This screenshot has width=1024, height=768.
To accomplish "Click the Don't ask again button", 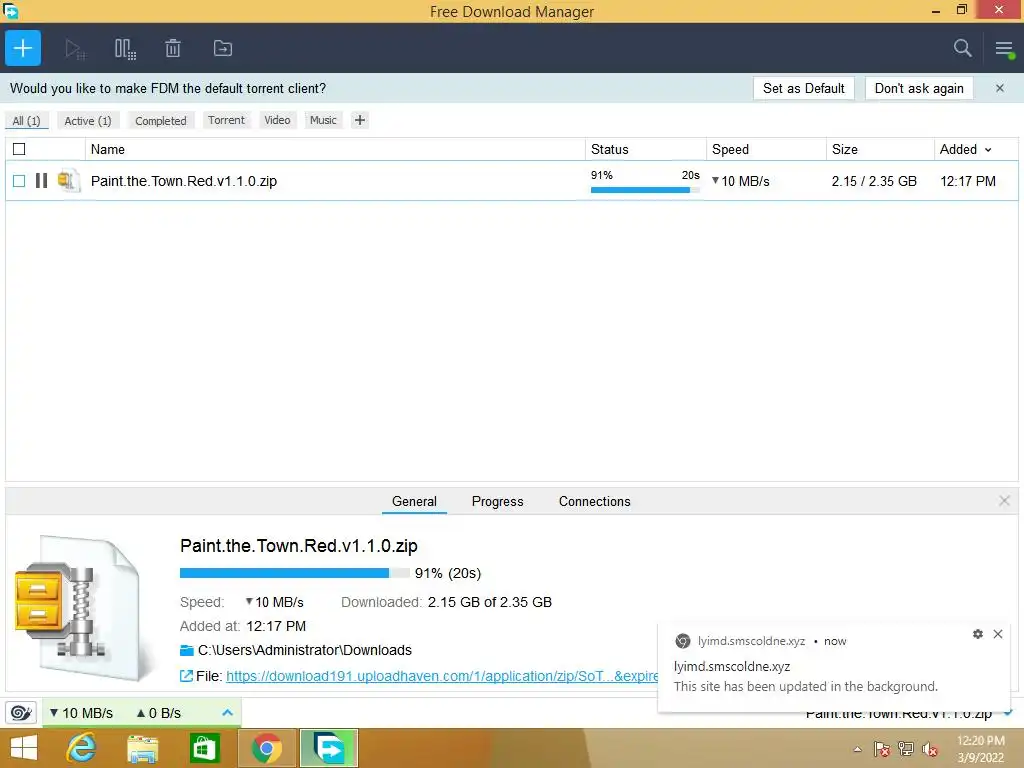I will tap(919, 88).
